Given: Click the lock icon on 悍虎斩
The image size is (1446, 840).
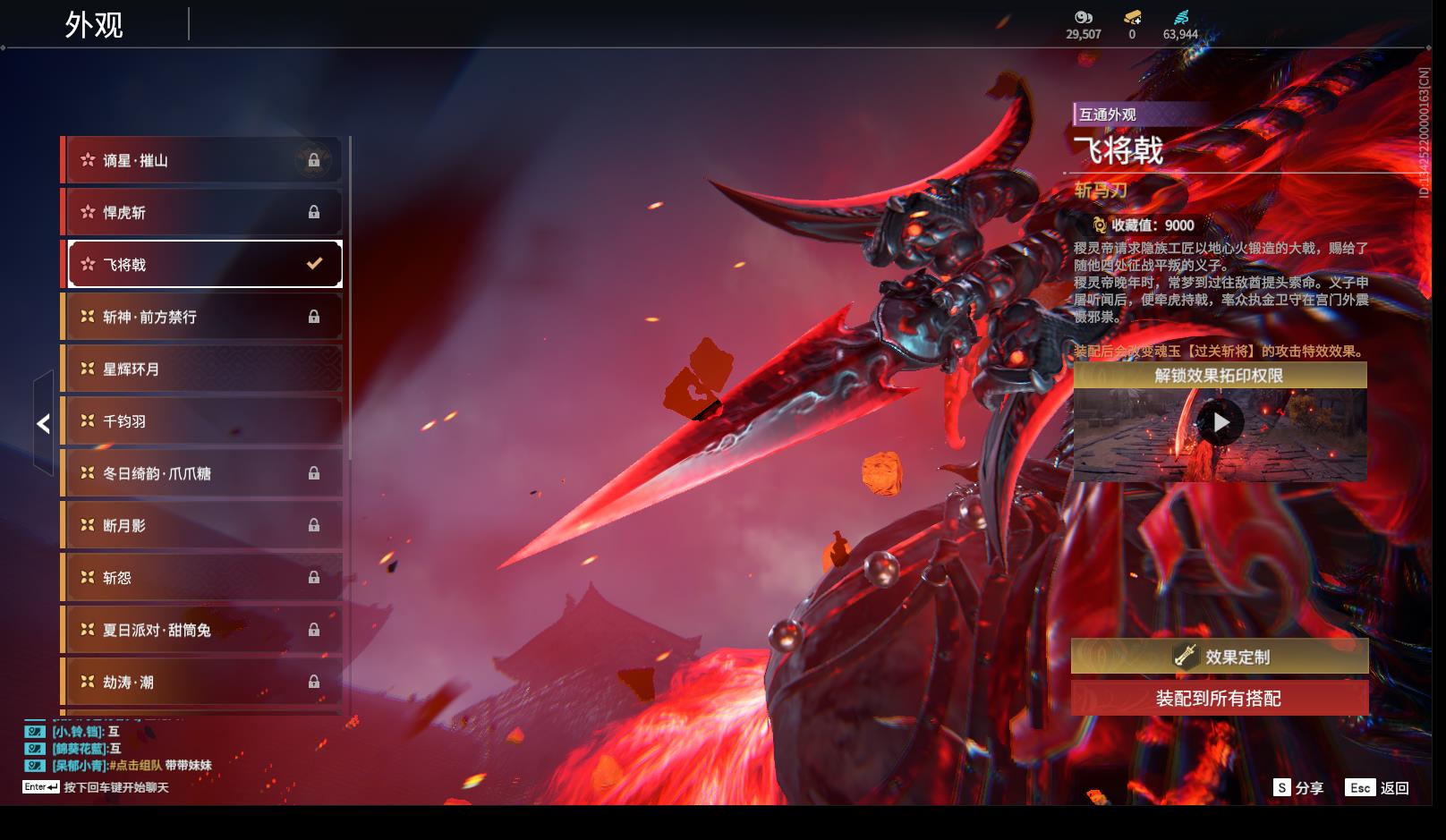Looking at the screenshot, I should tap(314, 212).
